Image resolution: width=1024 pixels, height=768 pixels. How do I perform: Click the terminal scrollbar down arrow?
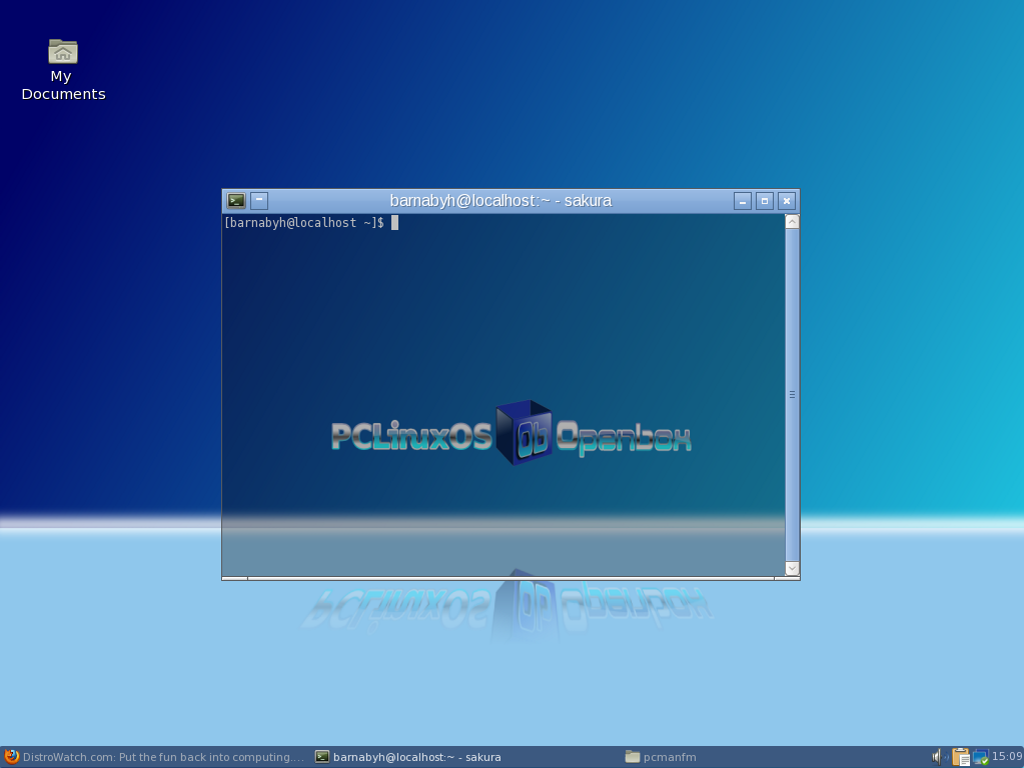click(792, 568)
